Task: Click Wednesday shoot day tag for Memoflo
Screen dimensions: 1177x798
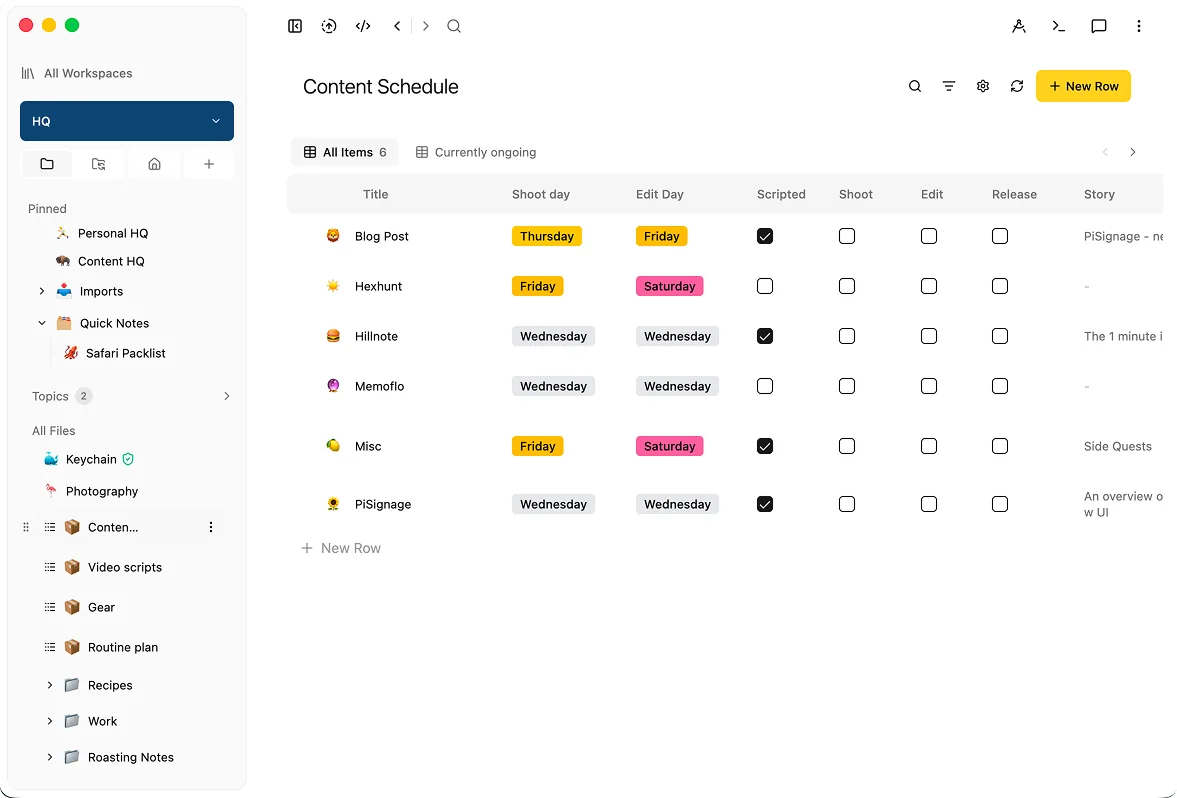Action: pos(553,386)
